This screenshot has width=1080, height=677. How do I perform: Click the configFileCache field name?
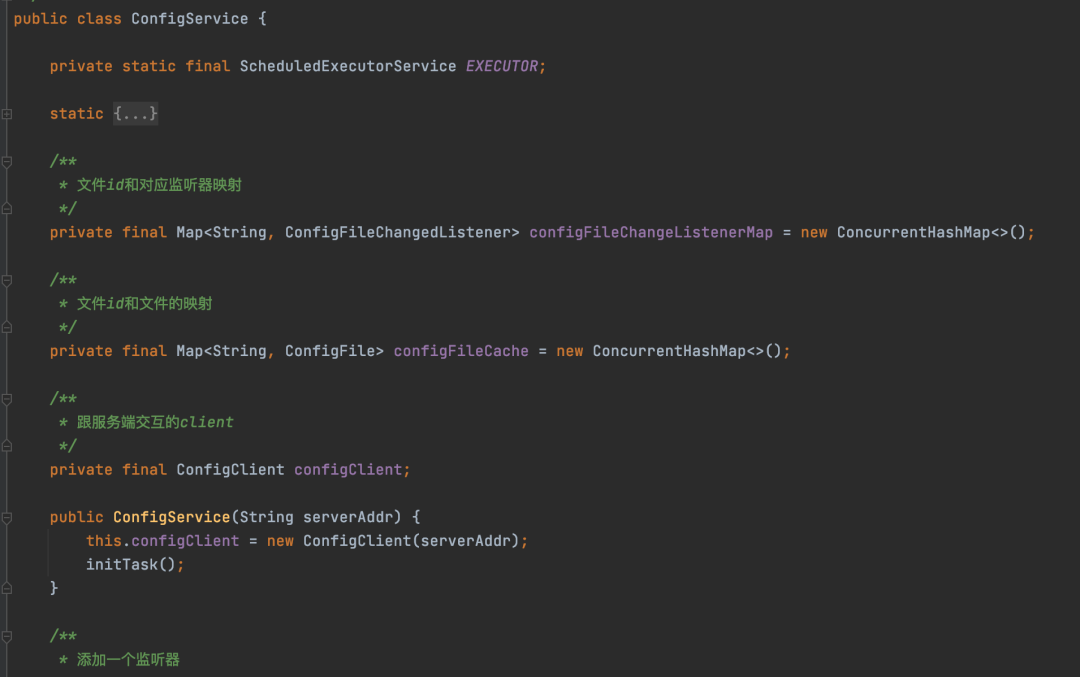click(x=461, y=351)
